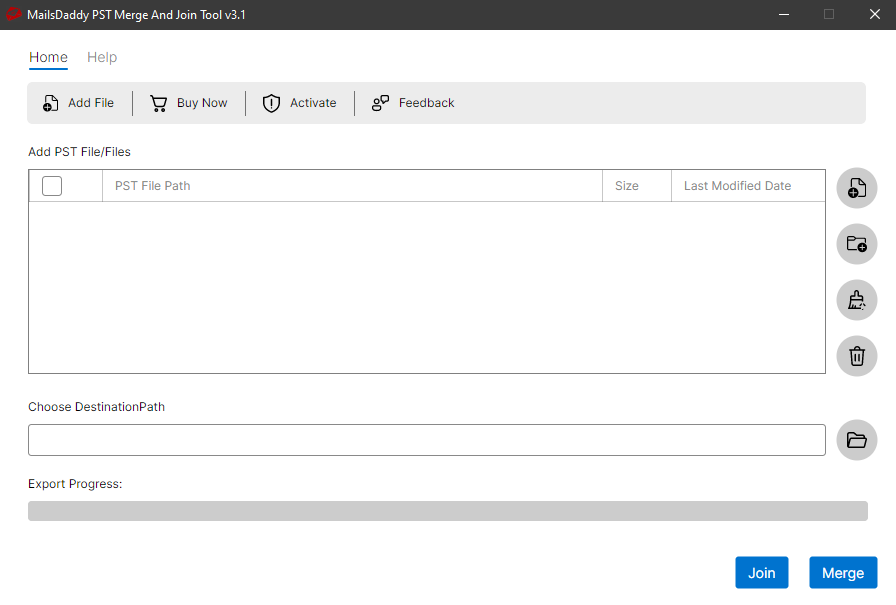Viewport: 896px width, 605px height.
Task: Switch to the Help tab
Action: (x=102, y=57)
